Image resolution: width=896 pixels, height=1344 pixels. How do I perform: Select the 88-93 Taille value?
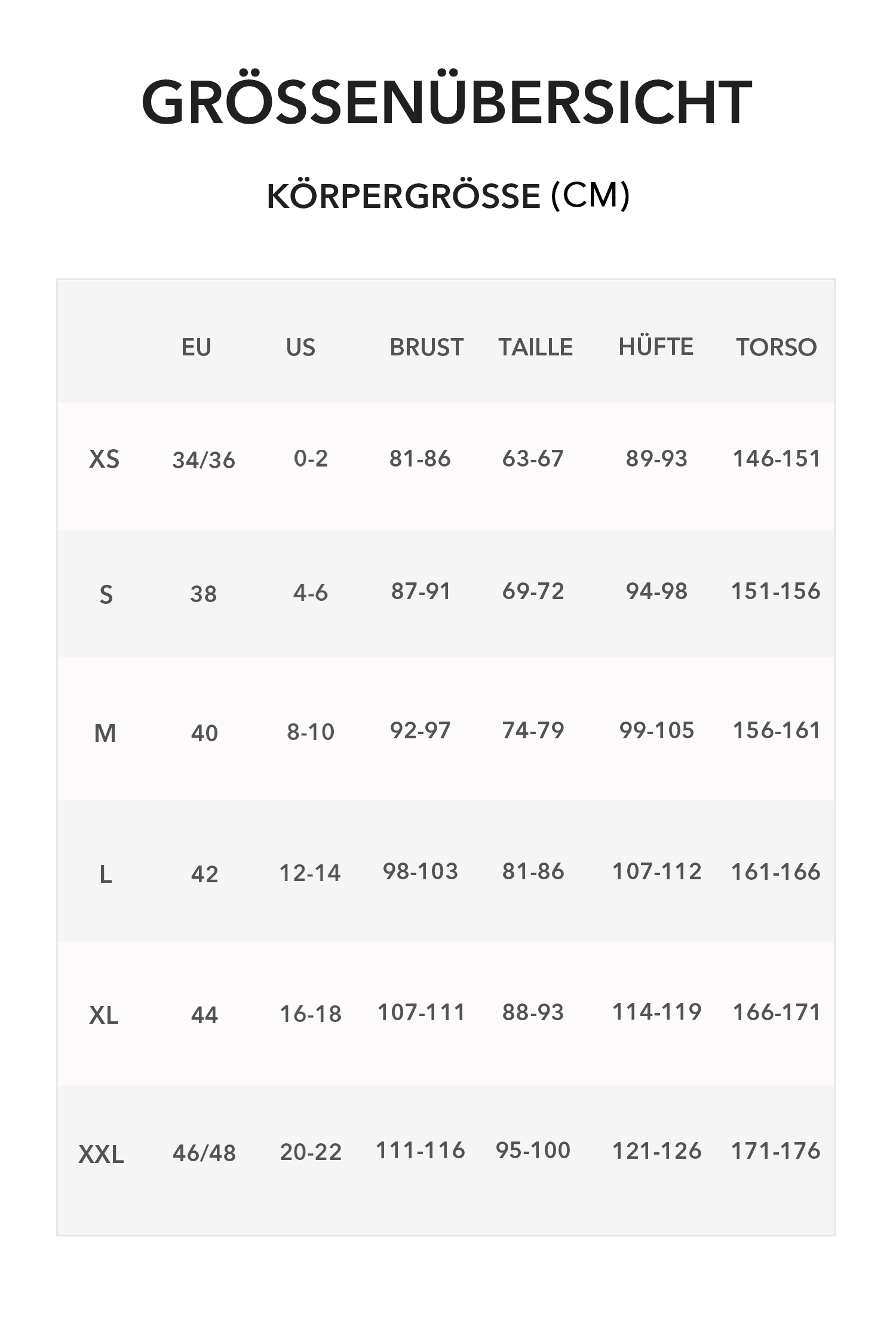click(533, 1012)
